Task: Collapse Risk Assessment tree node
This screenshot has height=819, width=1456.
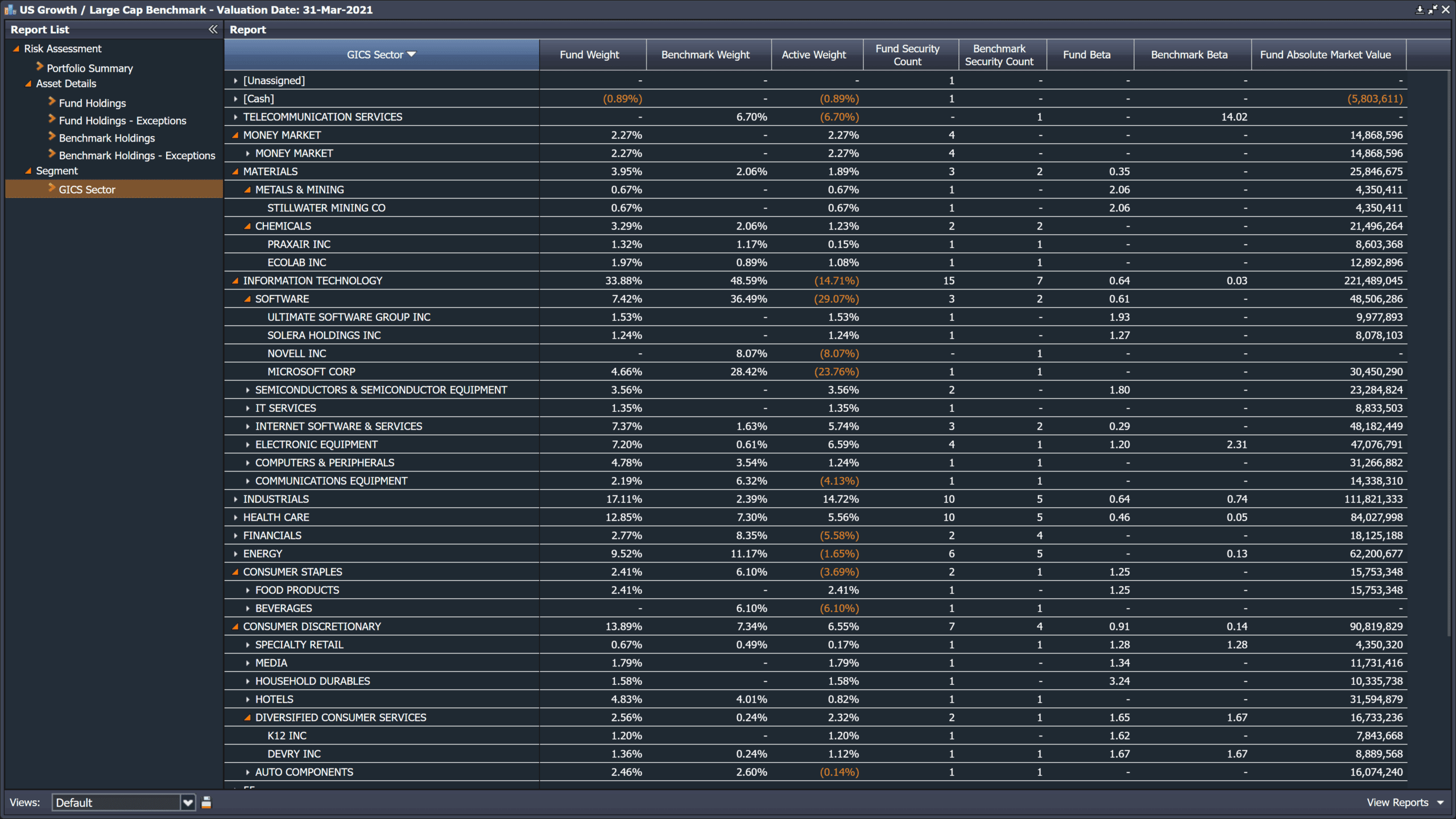Action: (16, 49)
